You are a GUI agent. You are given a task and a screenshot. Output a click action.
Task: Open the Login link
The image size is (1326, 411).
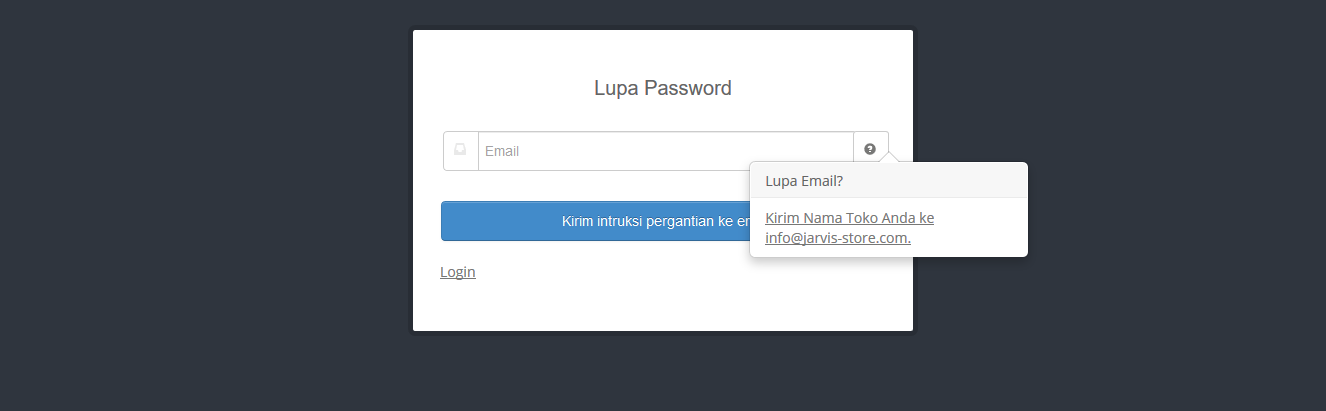coord(458,272)
